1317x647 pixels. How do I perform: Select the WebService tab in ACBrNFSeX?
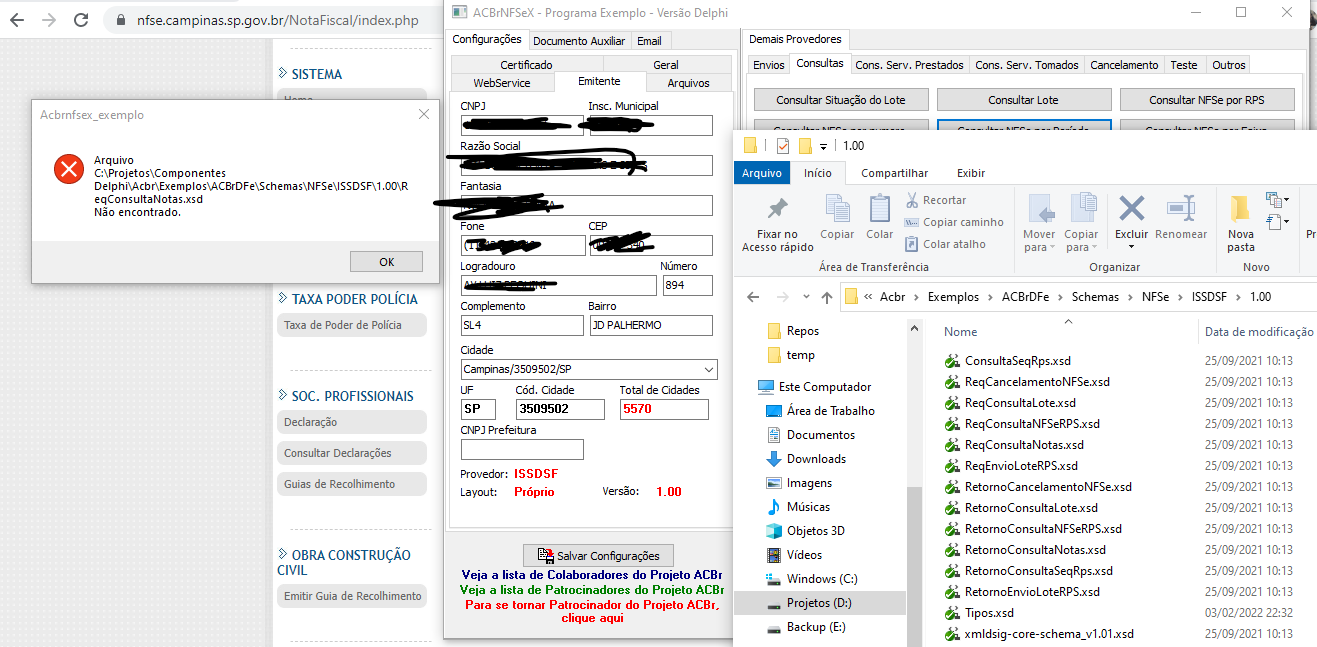[501, 83]
